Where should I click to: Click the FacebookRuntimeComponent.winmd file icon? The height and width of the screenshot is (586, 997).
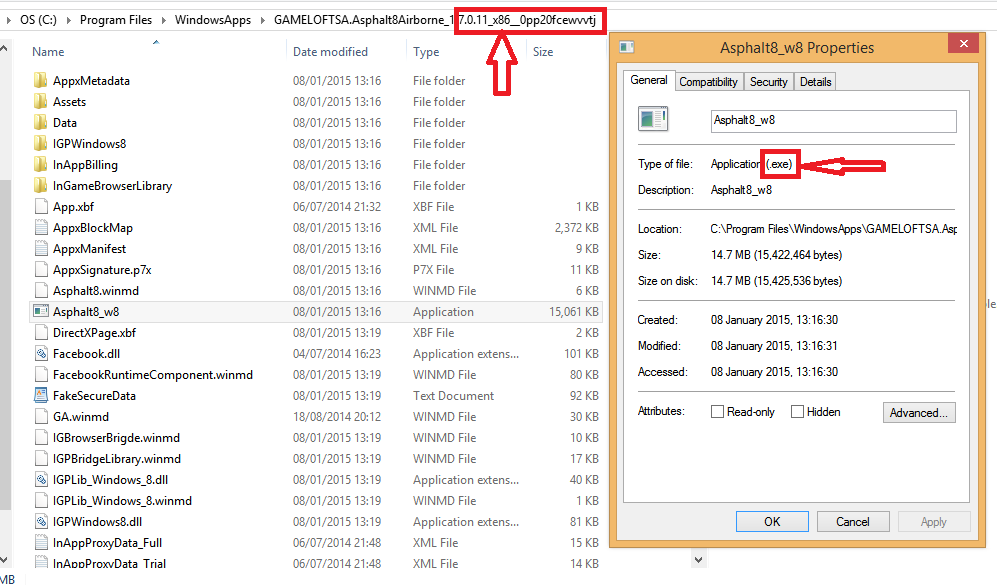pyautogui.click(x=41, y=374)
